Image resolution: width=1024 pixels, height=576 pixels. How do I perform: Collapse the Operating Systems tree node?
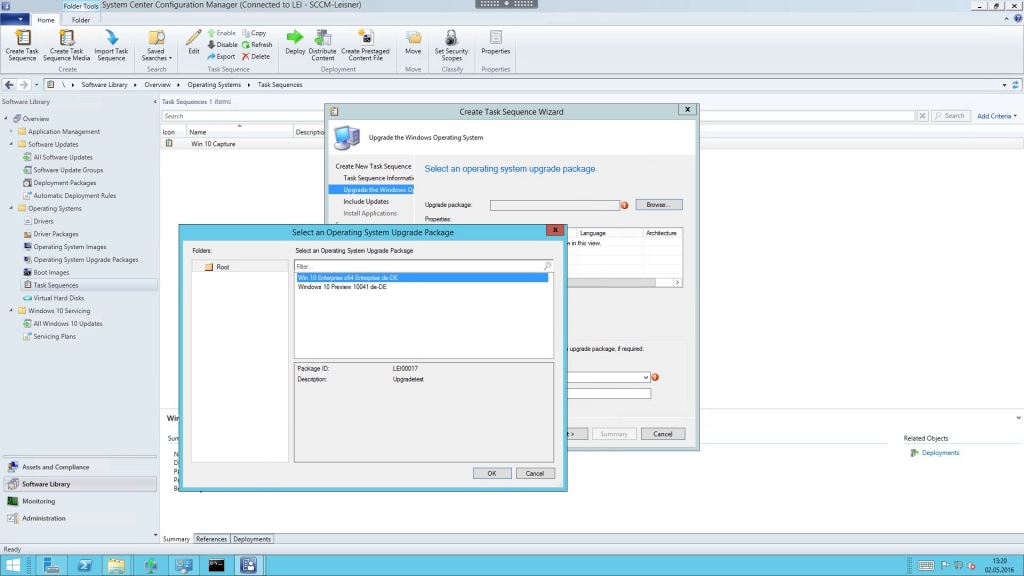pyautogui.click(x=11, y=208)
